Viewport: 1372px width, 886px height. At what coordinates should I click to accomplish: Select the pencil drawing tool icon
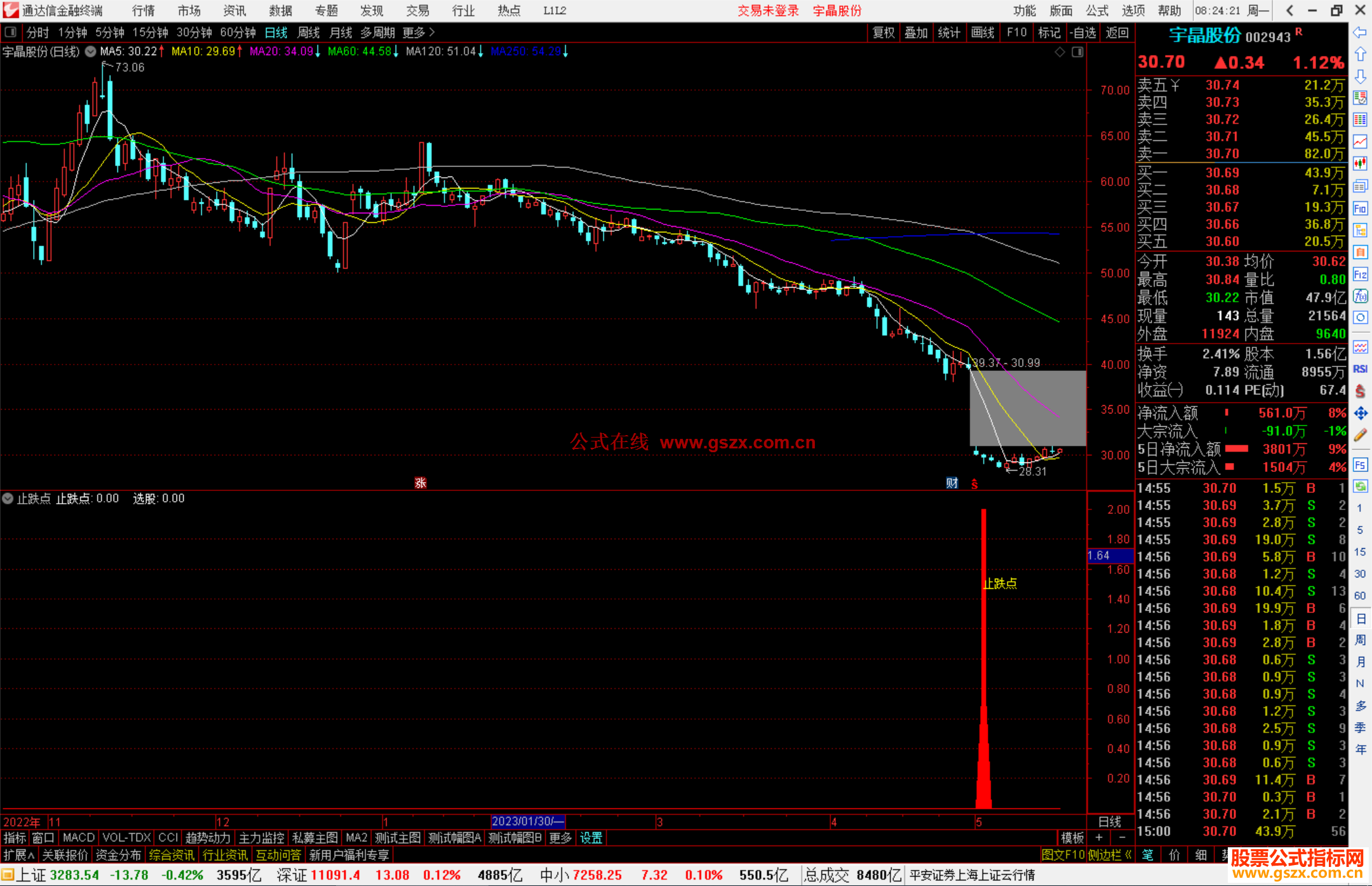pos(1360,435)
